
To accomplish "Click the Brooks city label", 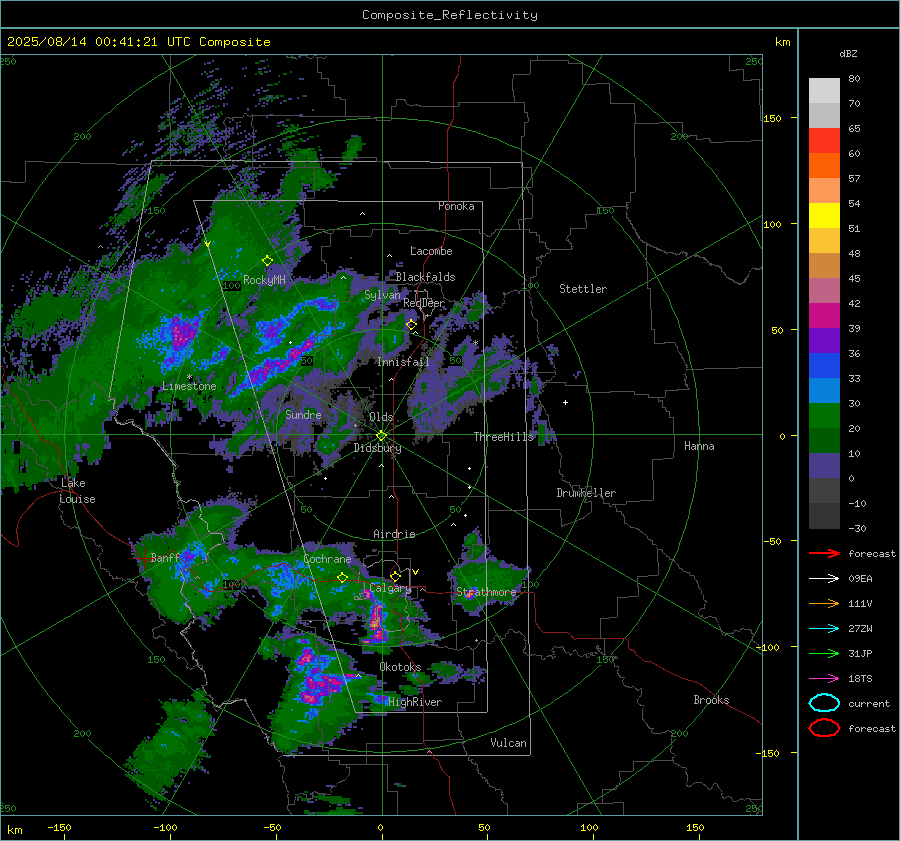I will point(711,700).
